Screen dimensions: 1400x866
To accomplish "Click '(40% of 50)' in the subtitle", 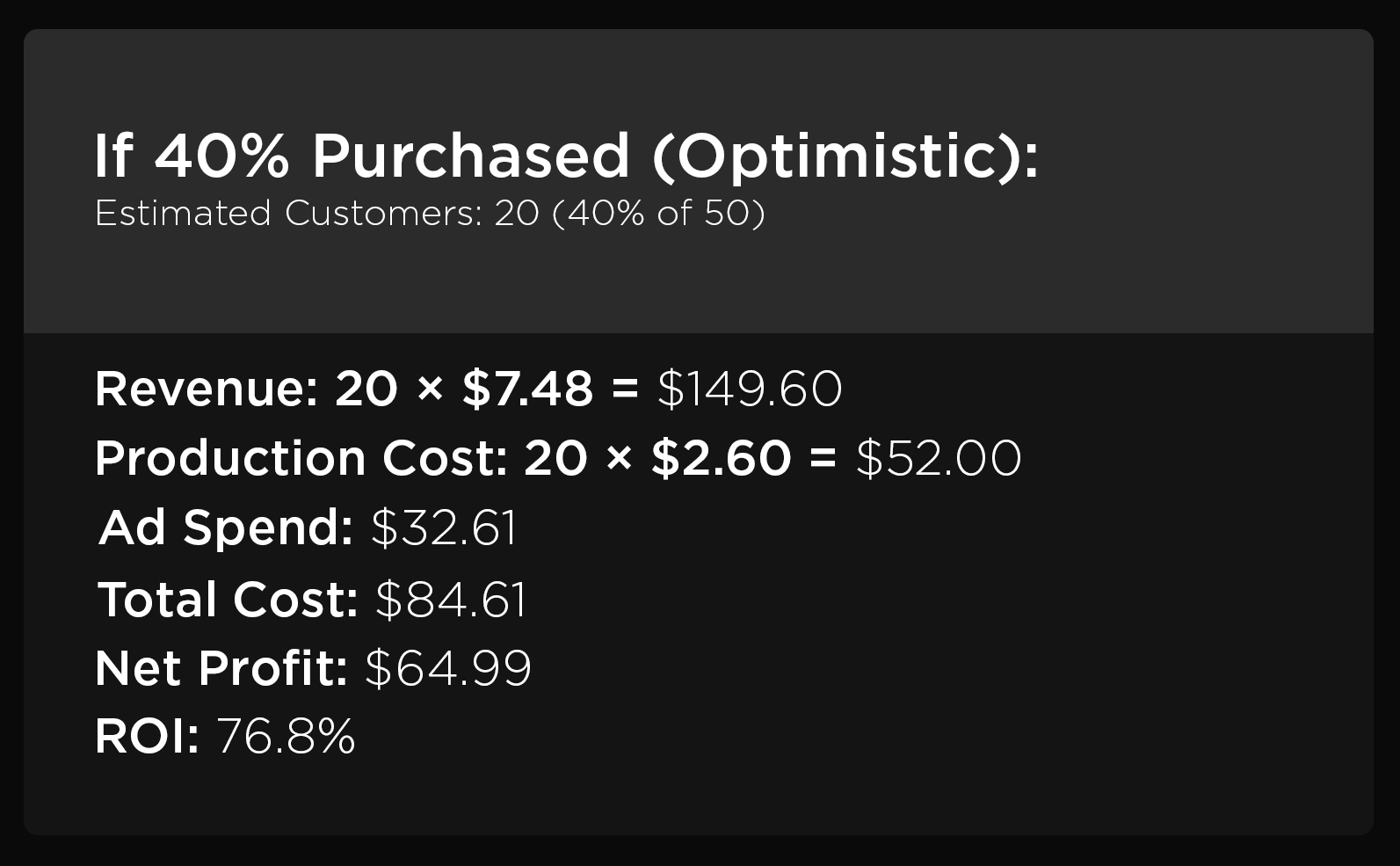I will pos(658,214).
